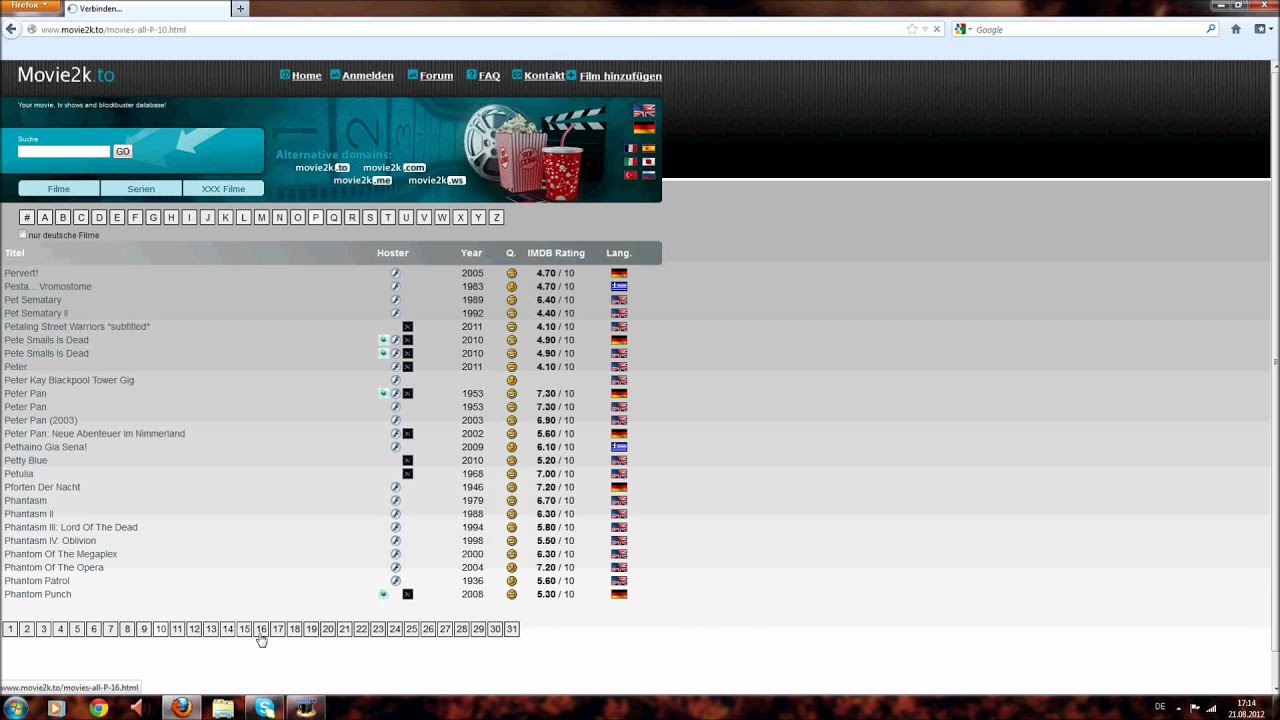Open the Petulia movie link
Viewport: 1280px width, 720px height.
(19, 474)
